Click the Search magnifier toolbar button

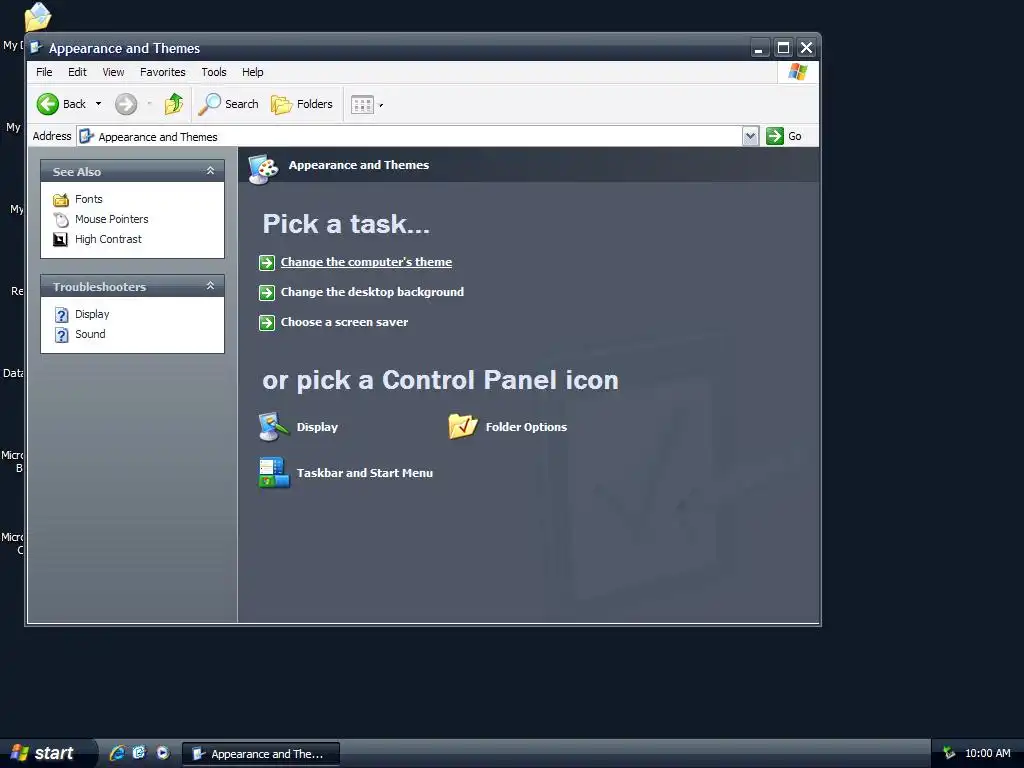[229, 104]
